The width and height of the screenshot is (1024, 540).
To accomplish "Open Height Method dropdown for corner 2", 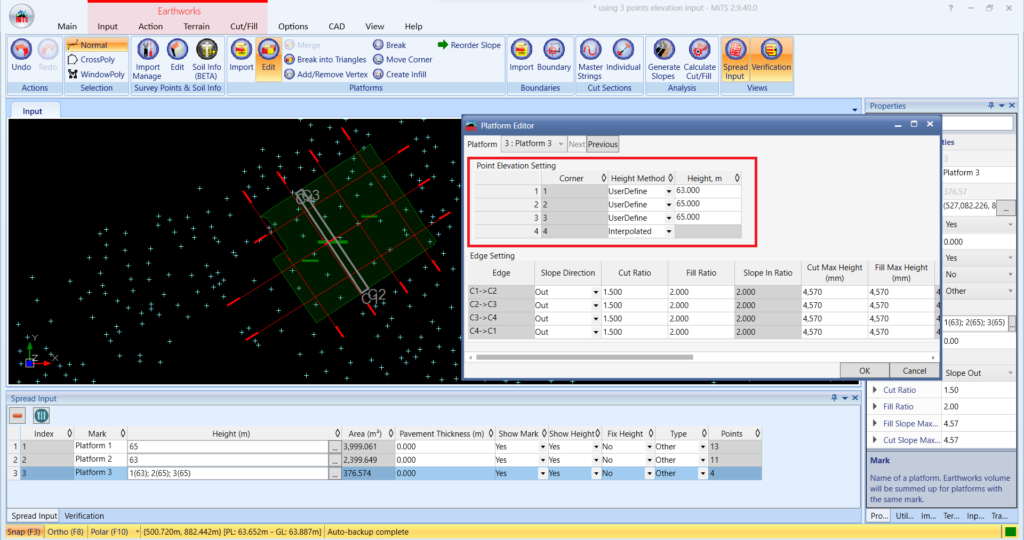I will [669, 205].
